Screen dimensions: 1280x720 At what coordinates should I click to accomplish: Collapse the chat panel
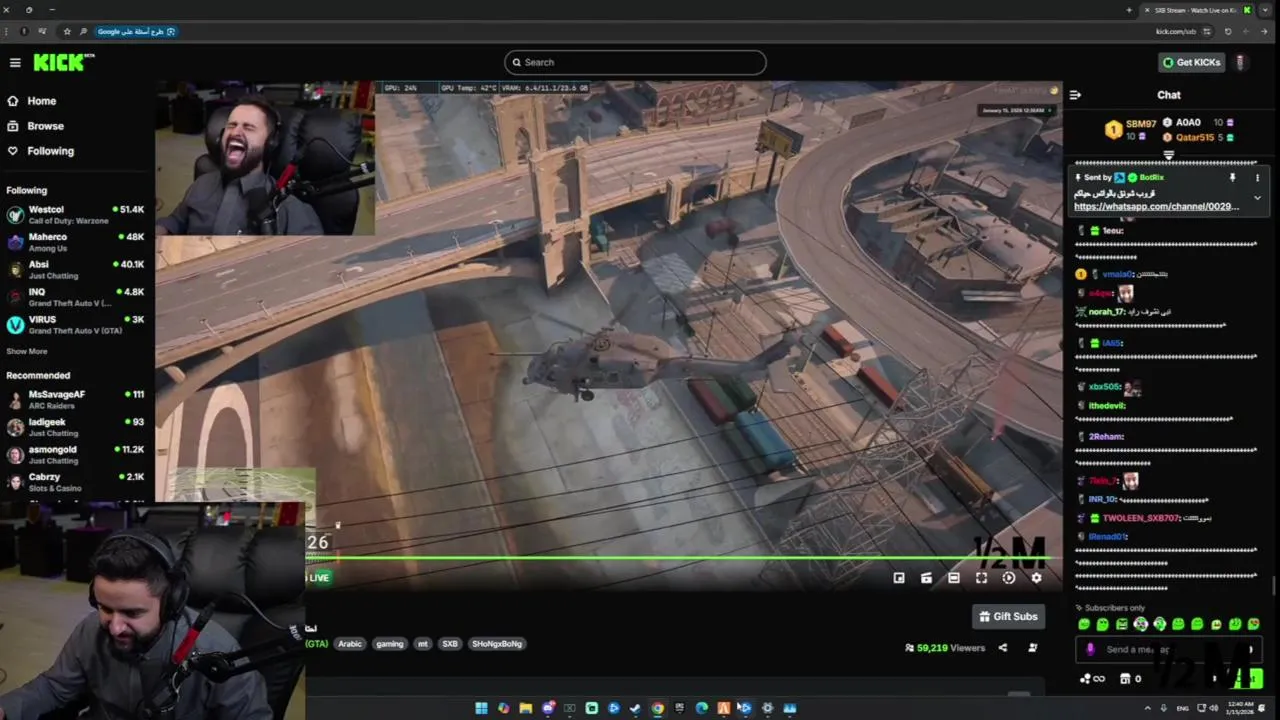[1075, 95]
